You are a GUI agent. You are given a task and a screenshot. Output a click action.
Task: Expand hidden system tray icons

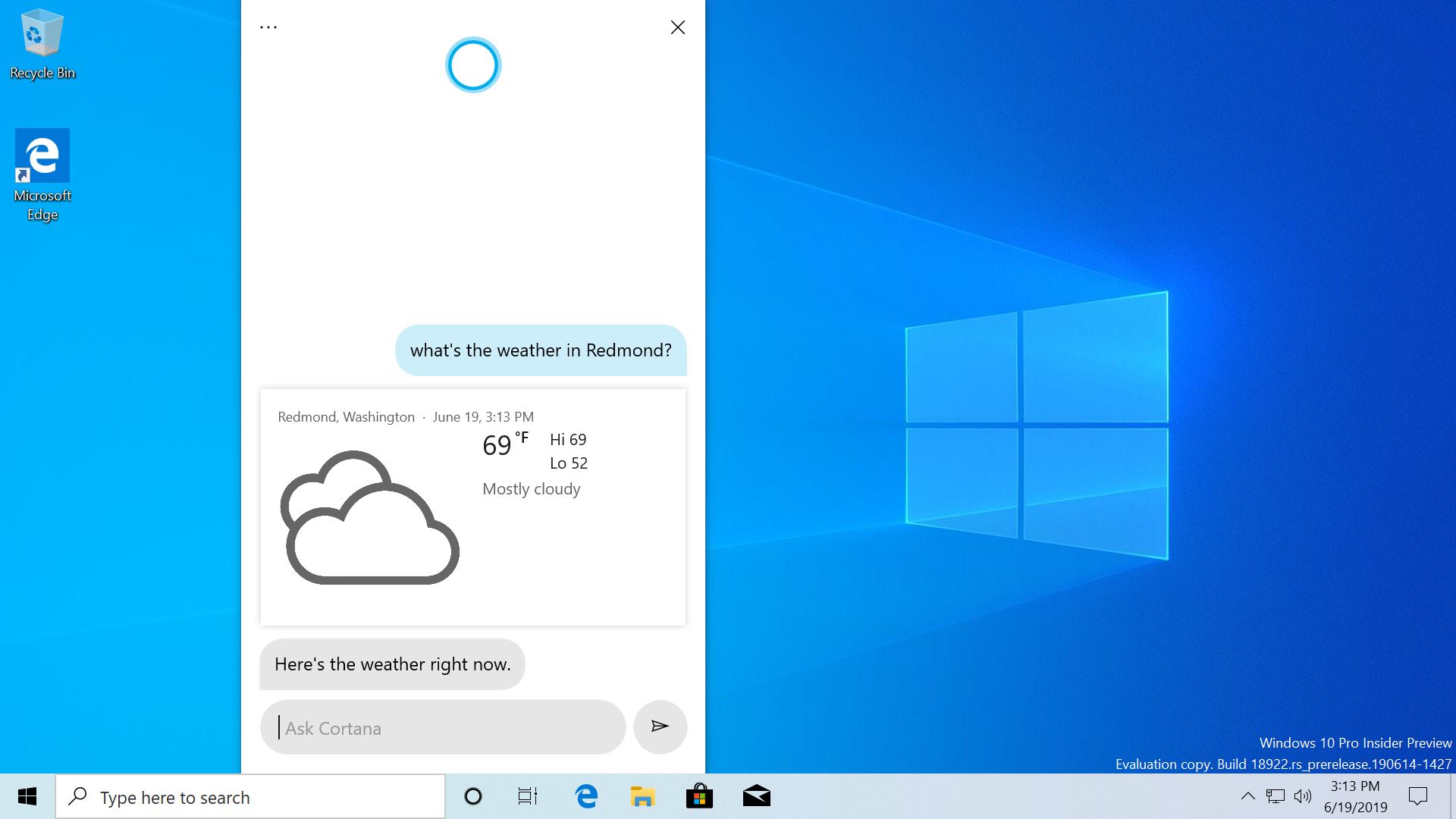(1247, 796)
